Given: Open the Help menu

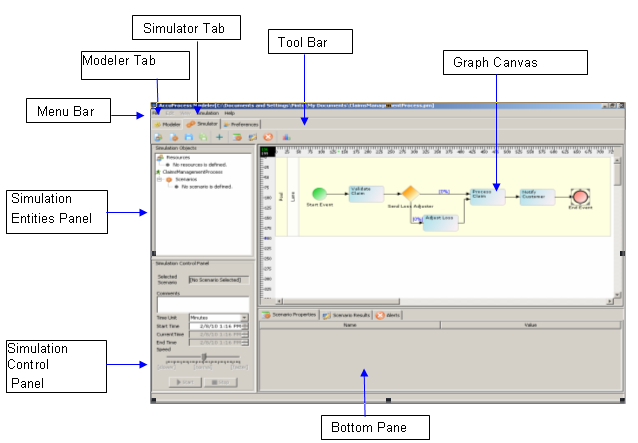Looking at the screenshot, I should [x=230, y=113].
